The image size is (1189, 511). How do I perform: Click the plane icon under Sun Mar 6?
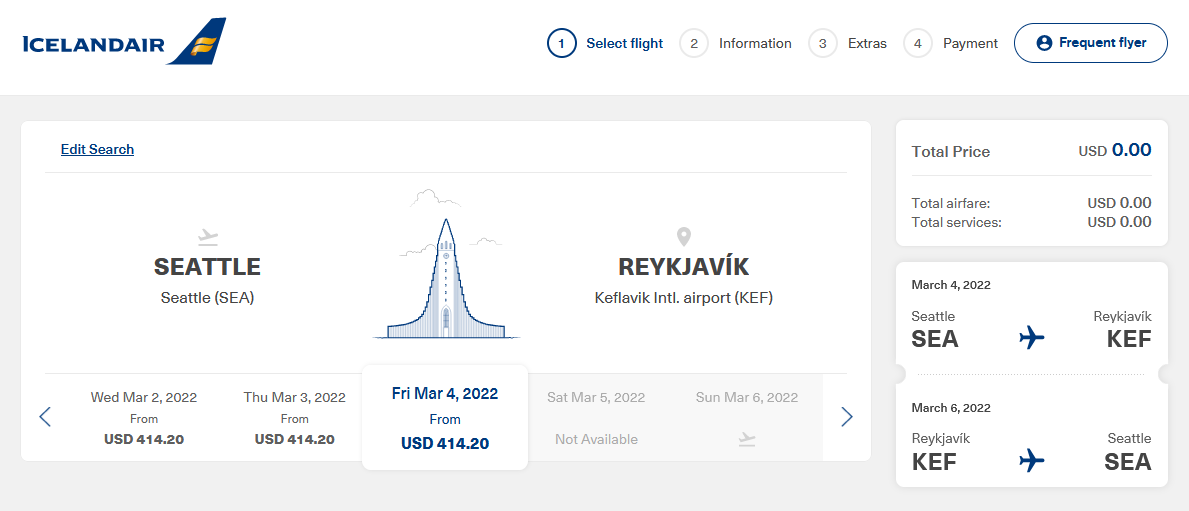(x=747, y=439)
